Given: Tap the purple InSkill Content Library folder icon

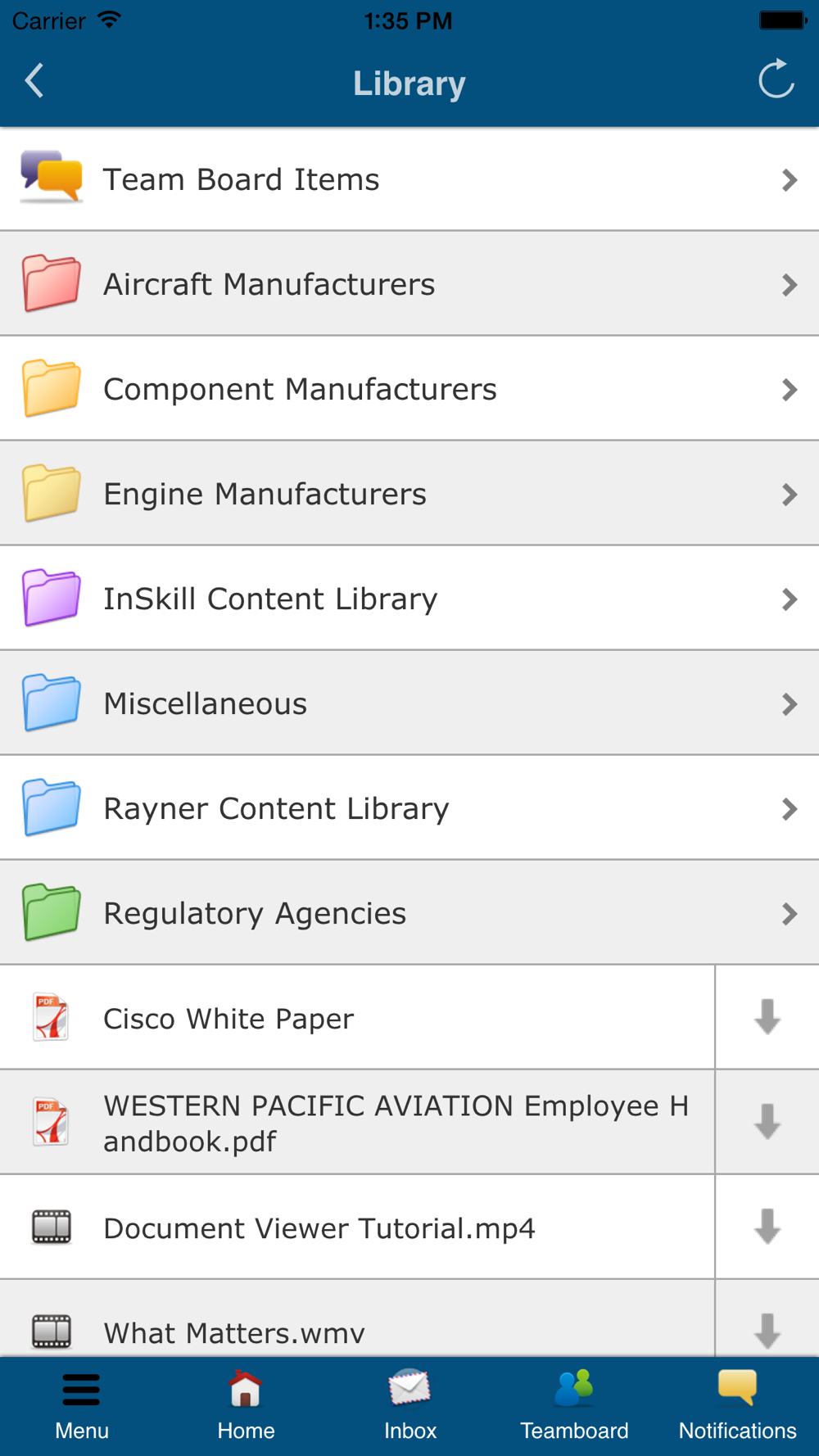Looking at the screenshot, I should click(52, 598).
